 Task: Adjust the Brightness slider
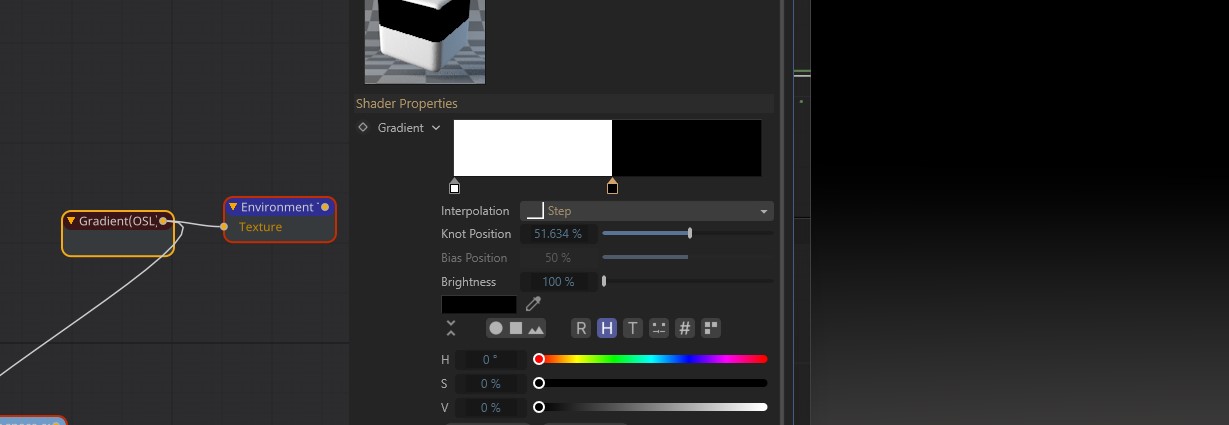[x=687, y=282]
